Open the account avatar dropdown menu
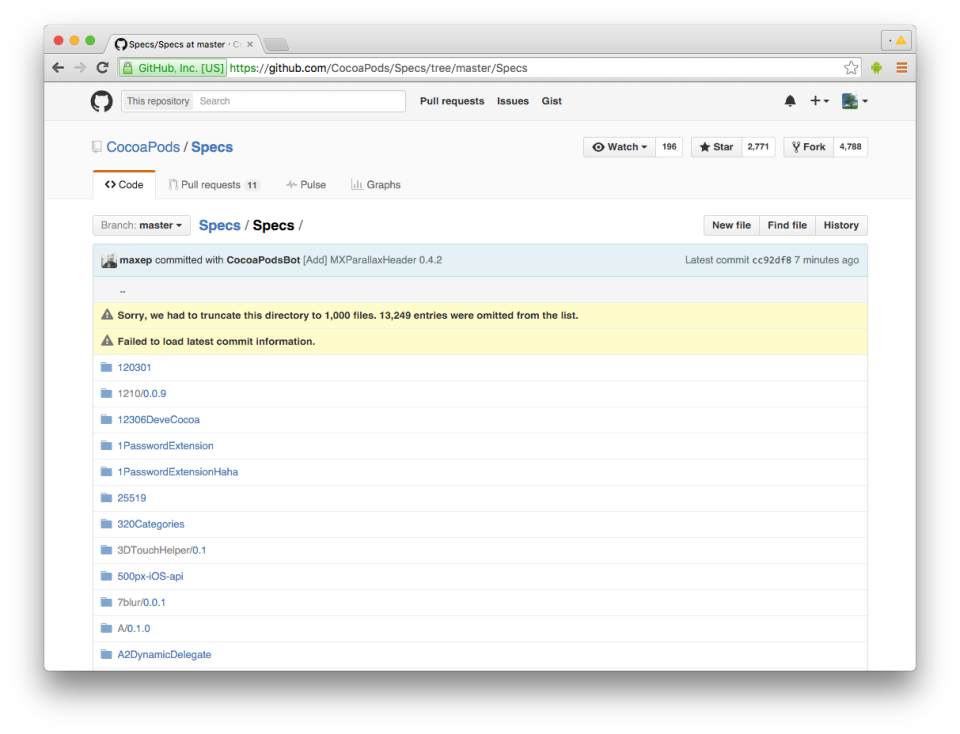 [853, 101]
